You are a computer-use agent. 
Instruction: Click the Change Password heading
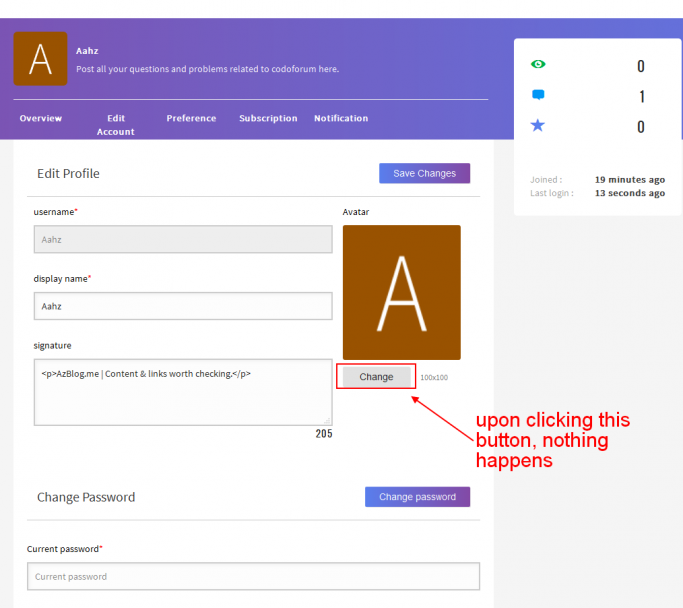click(86, 497)
